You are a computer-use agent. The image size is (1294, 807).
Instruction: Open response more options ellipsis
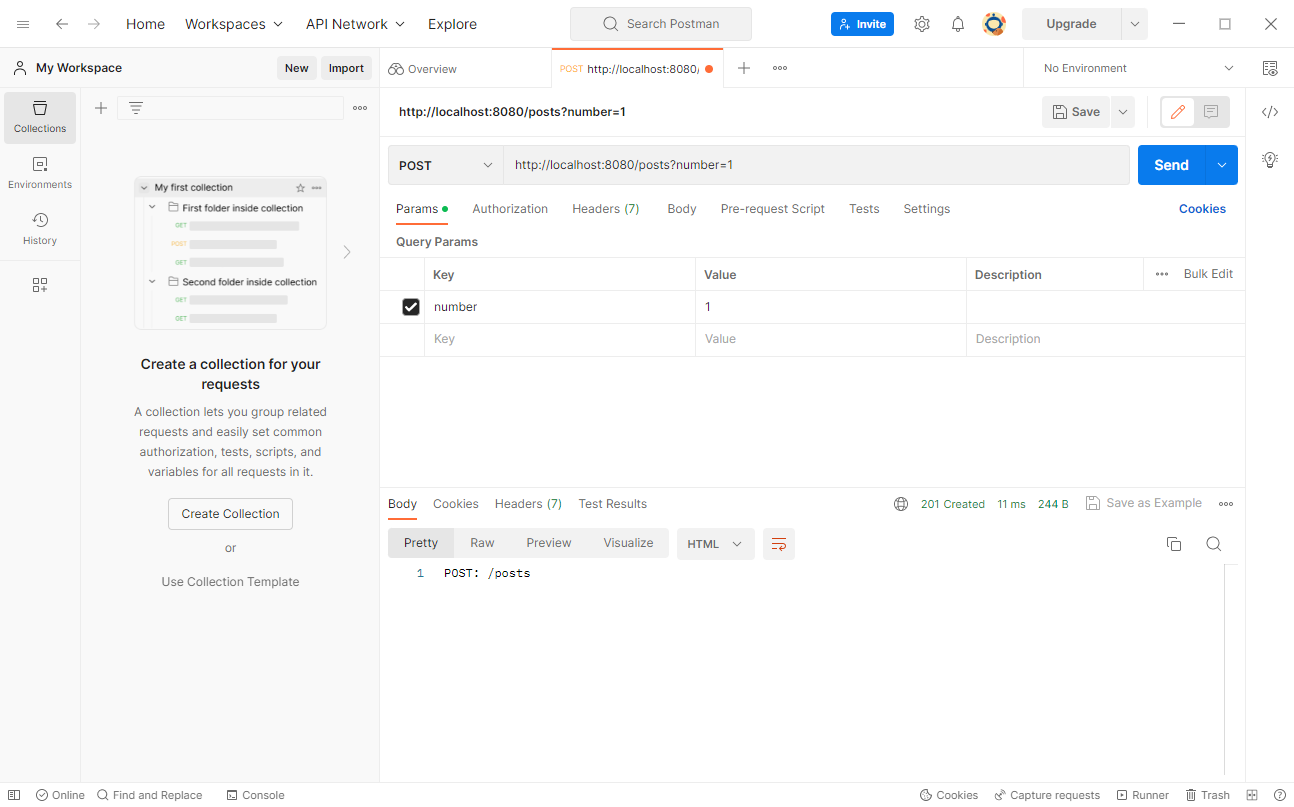click(1226, 504)
